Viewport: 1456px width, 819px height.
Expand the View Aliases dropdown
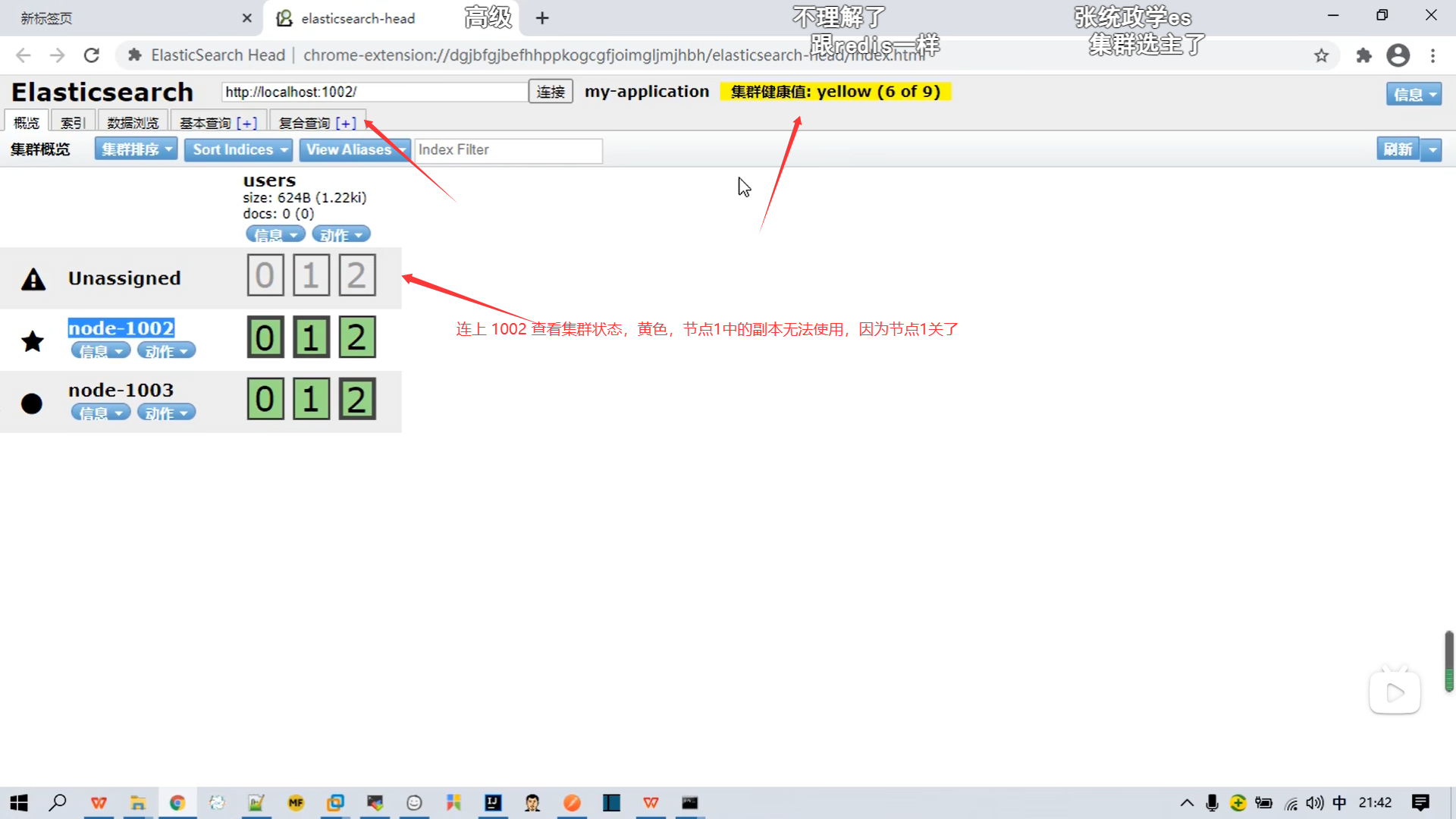(x=354, y=149)
